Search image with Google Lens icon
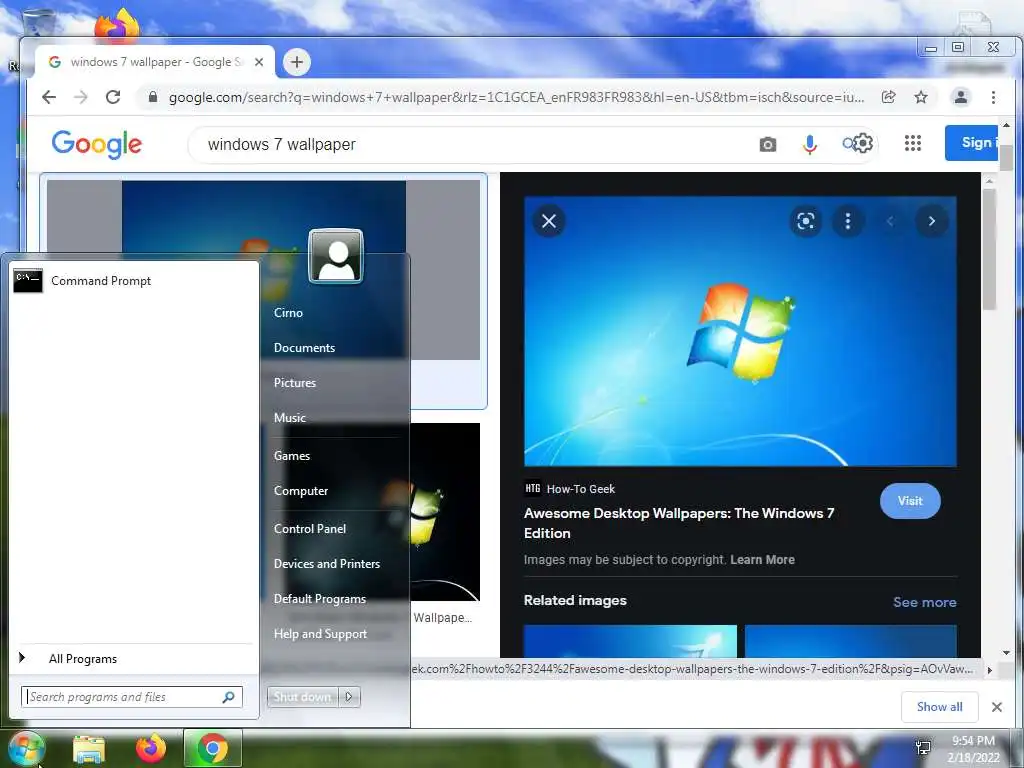Viewport: 1024px width, 768px height. 806,221
